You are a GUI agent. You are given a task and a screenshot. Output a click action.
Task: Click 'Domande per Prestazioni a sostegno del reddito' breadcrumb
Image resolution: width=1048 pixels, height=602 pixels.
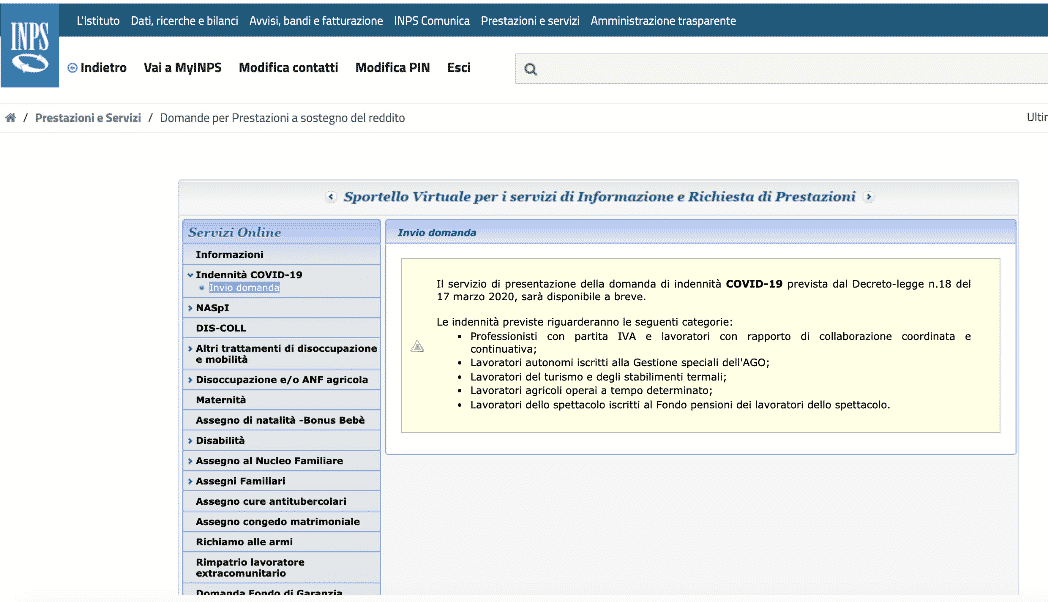282,118
